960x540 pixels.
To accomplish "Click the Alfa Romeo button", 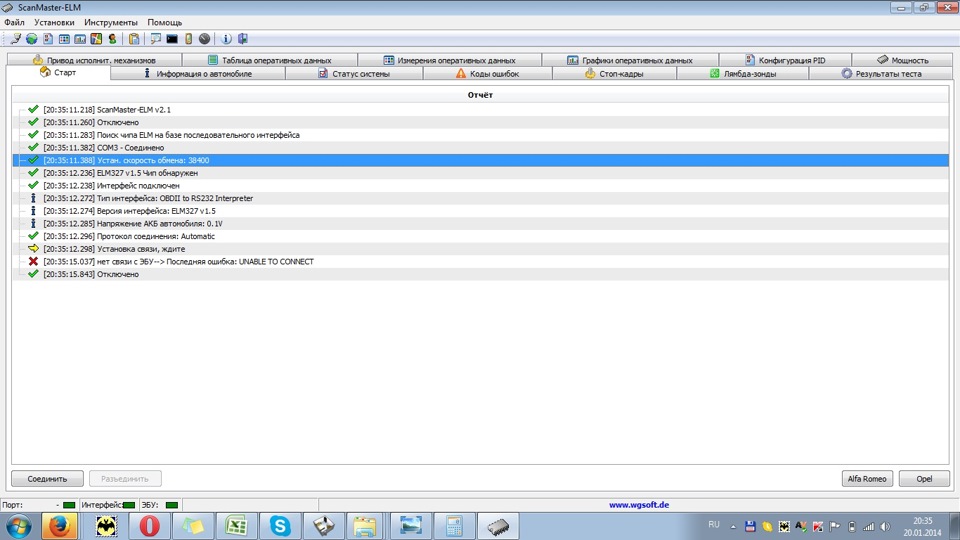I will point(867,478).
